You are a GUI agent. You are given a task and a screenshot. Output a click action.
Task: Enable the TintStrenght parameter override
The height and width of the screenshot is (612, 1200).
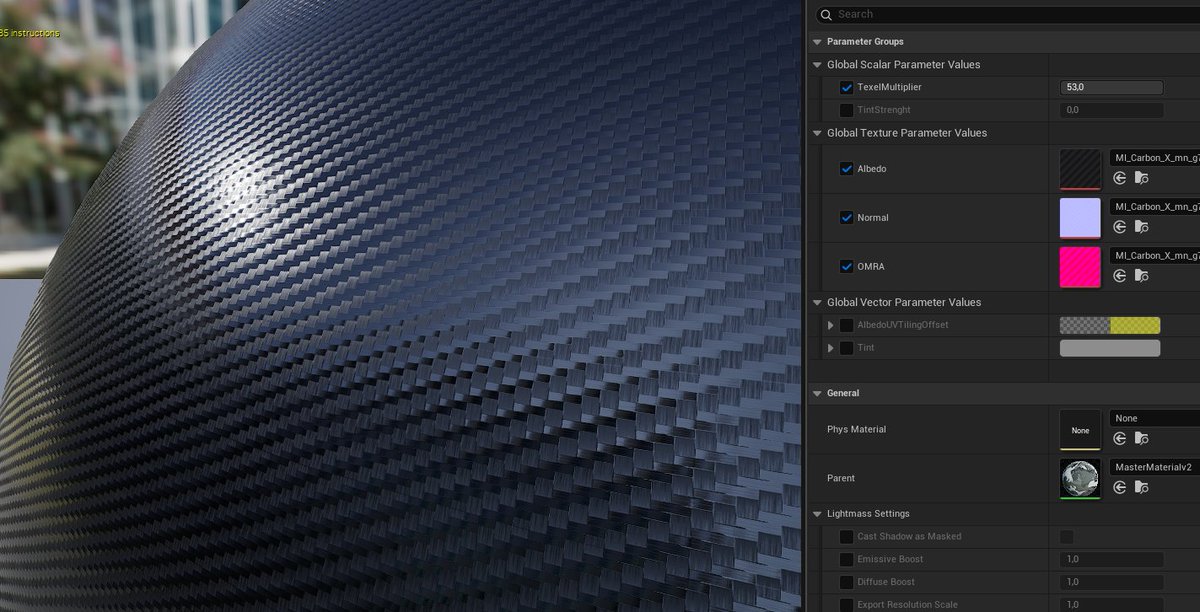point(847,110)
